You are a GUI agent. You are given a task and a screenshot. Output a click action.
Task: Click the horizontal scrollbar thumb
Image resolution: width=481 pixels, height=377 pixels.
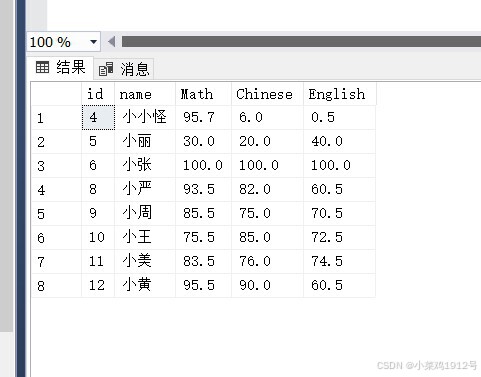coord(301,42)
